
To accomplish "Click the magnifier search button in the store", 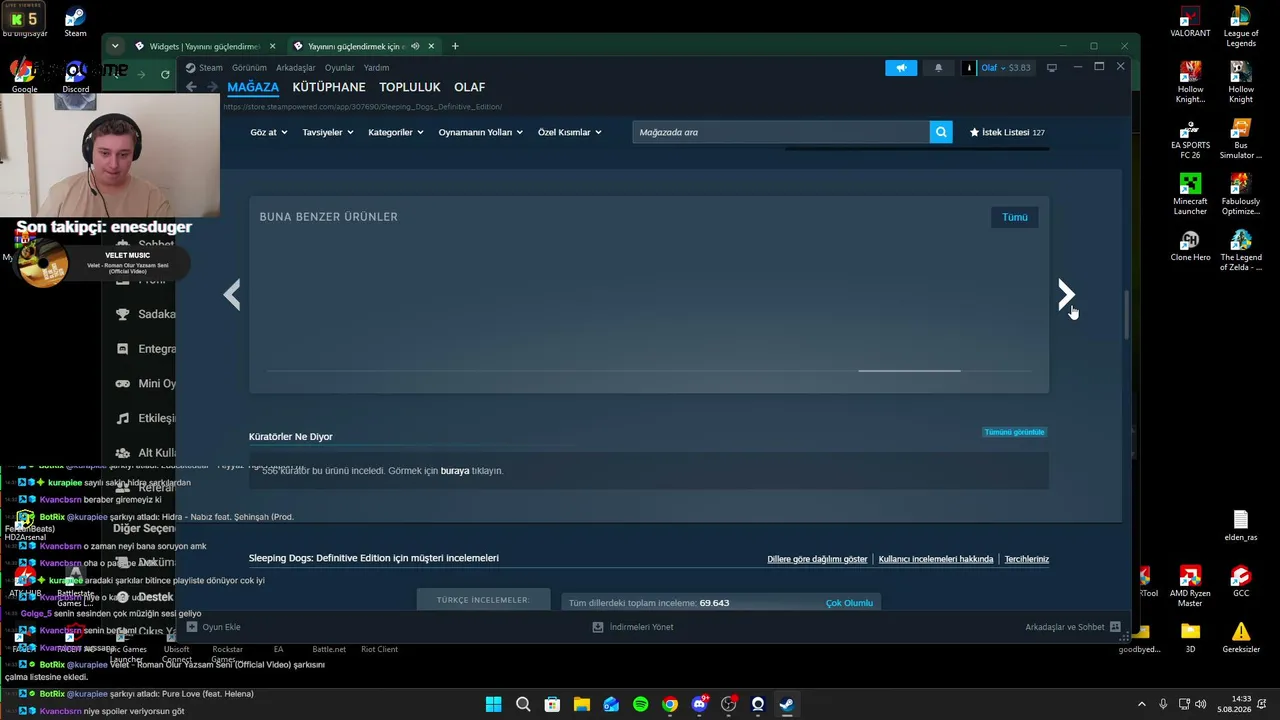I will pos(941,132).
